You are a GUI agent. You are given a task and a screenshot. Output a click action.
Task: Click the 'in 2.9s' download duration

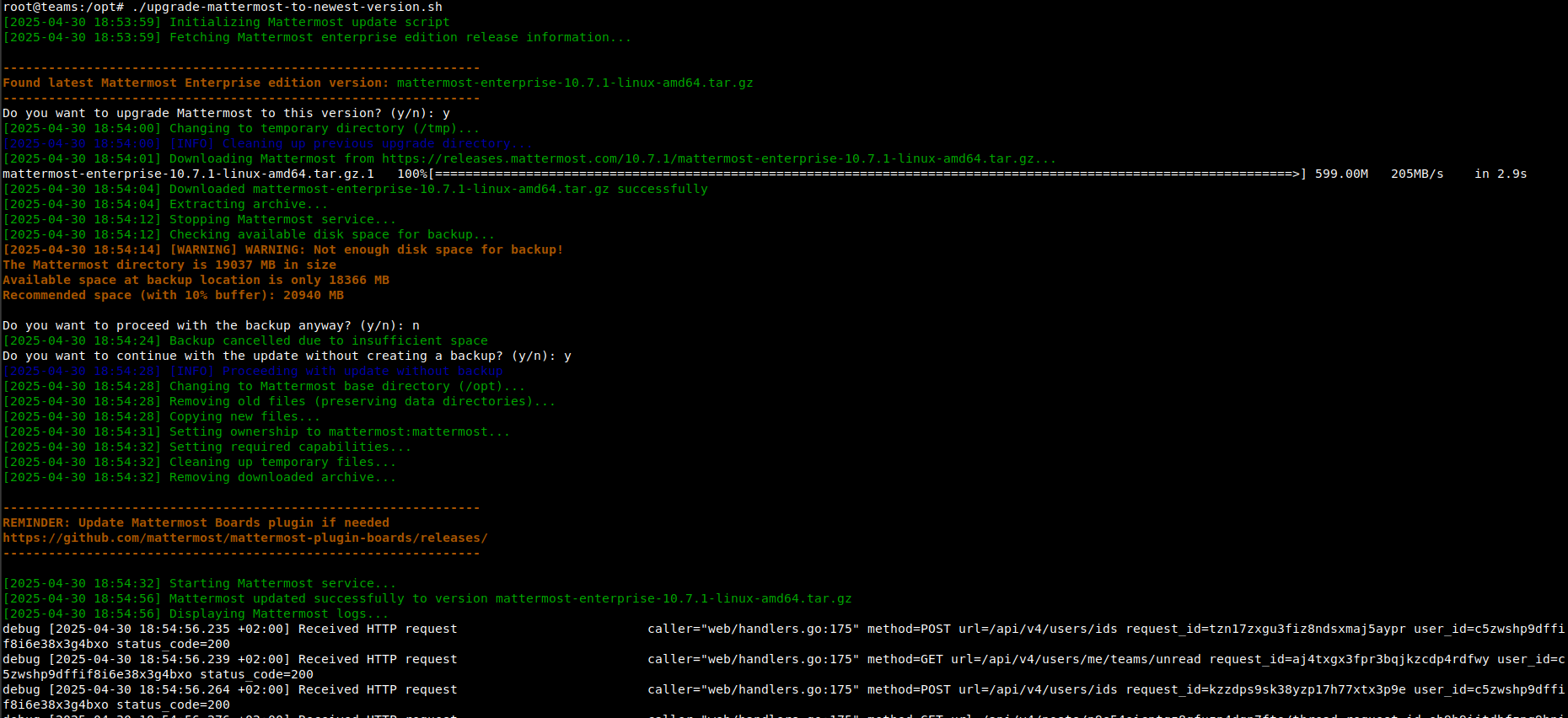click(x=1501, y=174)
